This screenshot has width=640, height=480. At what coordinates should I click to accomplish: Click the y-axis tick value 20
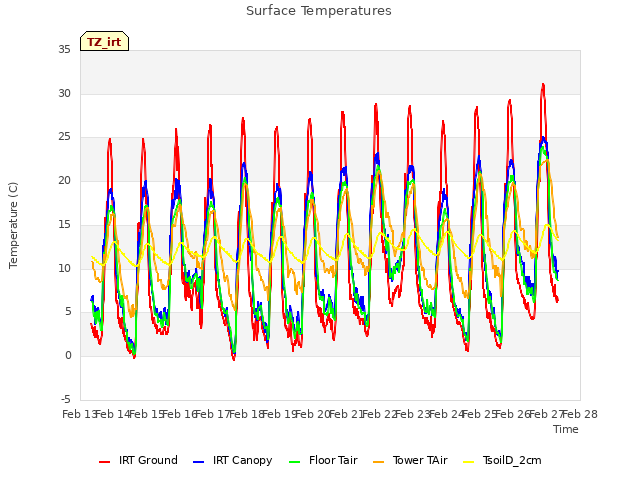point(64,180)
